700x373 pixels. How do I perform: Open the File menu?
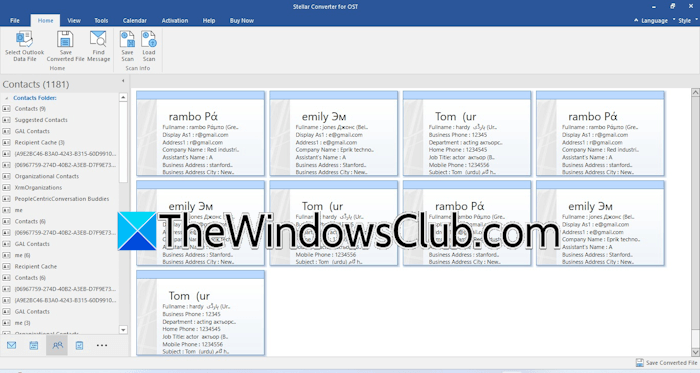pos(15,21)
